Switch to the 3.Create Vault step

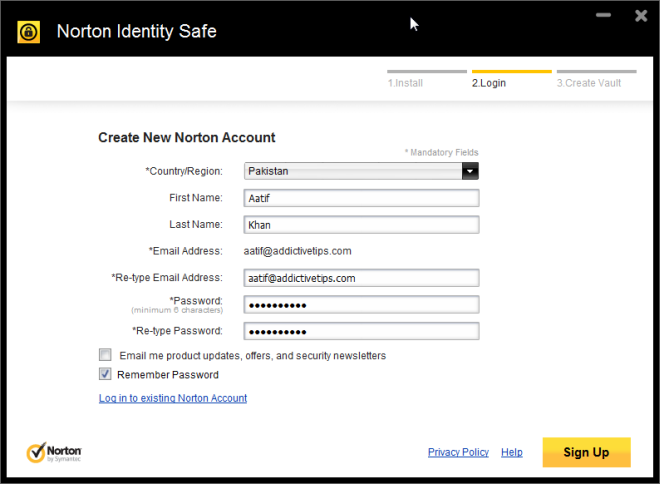pyautogui.click(x=589, y=82)
